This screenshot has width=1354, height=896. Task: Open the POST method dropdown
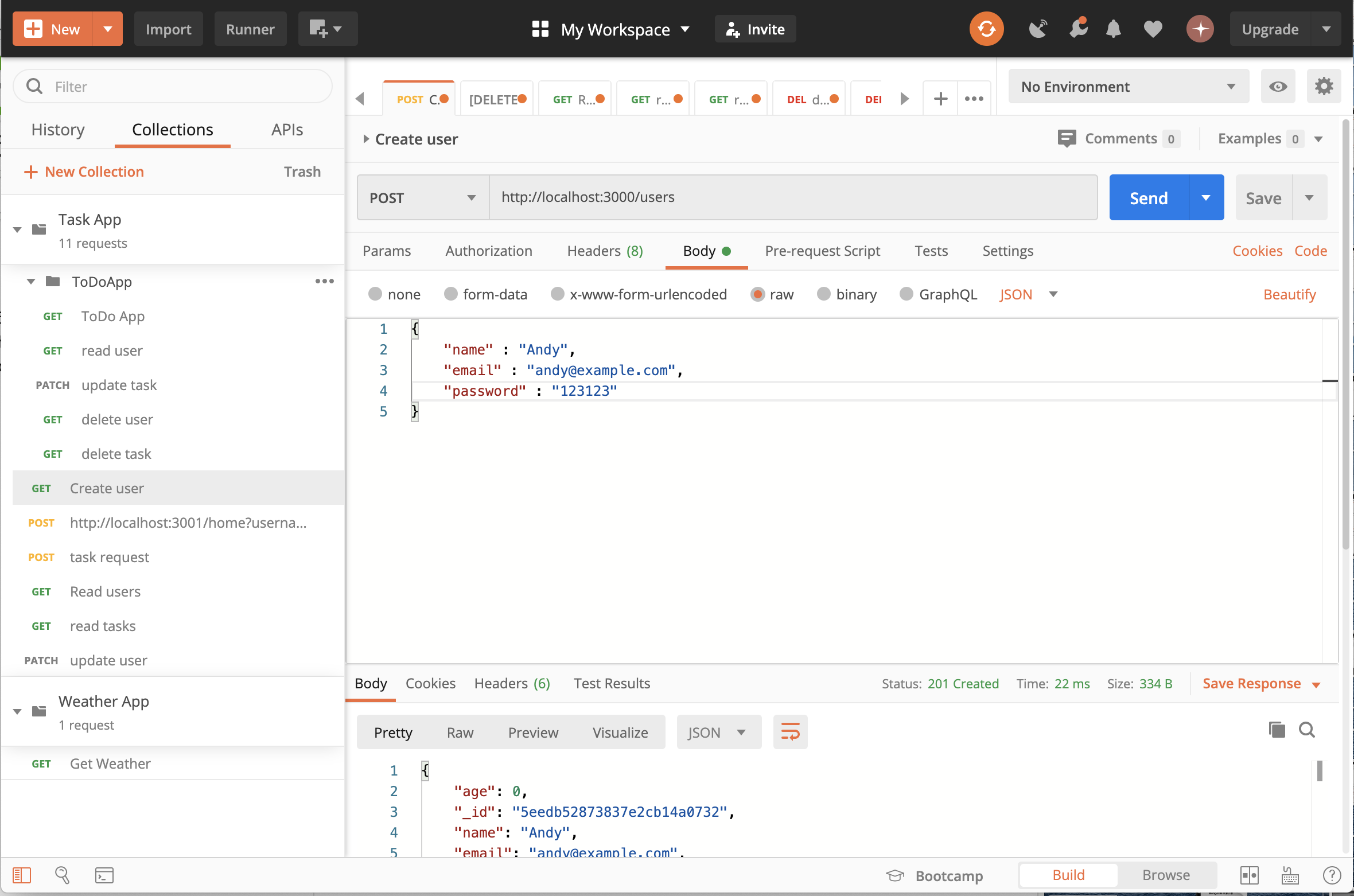[422, 197]
